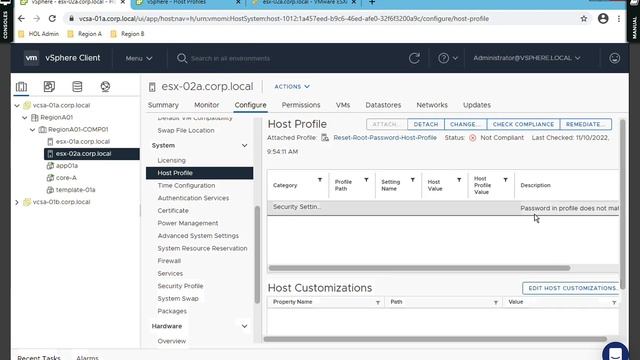Open the HOL Admin bookmark folder
Screen dimensions: 640x360
point(39,34)
